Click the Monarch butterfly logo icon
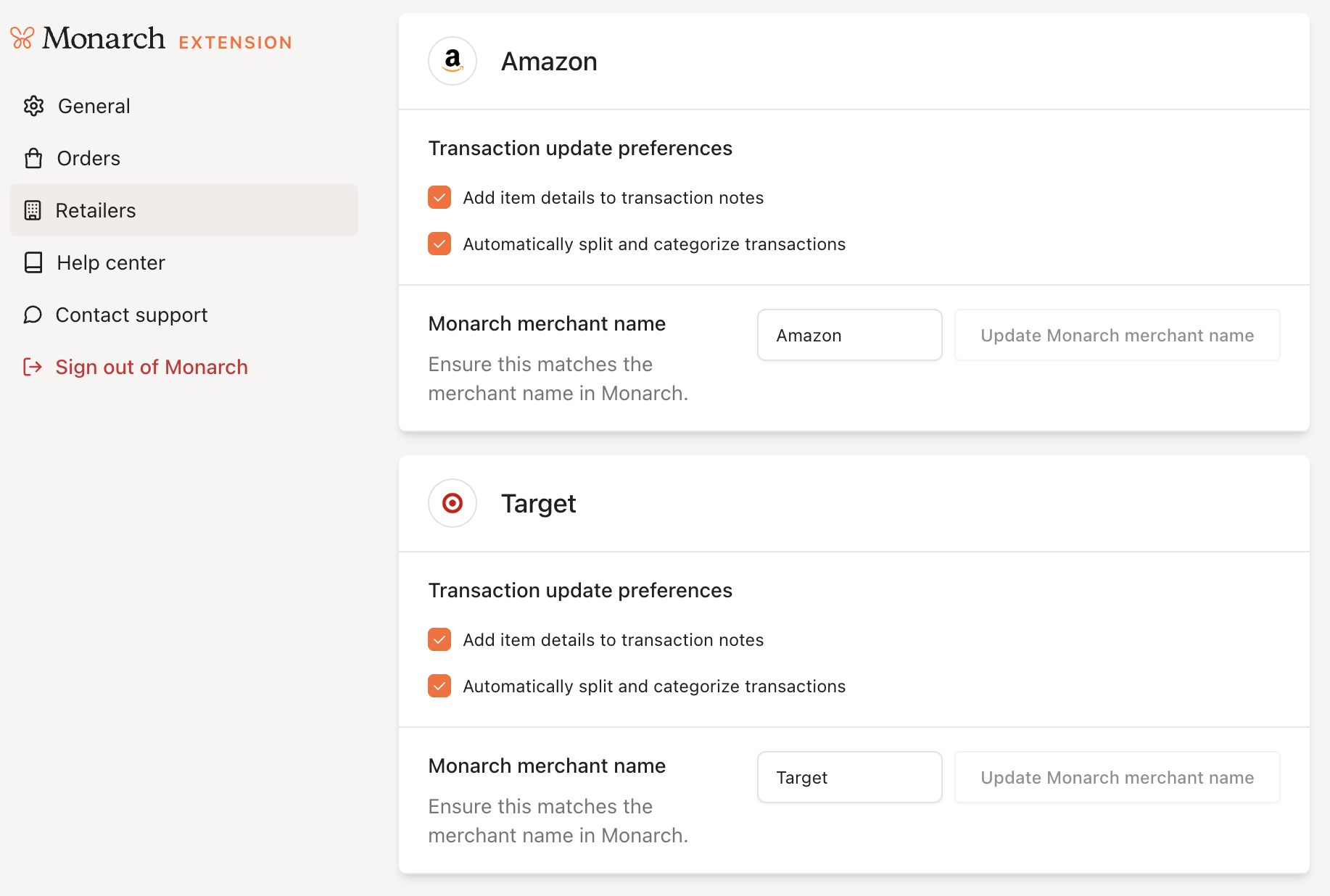This screenshot has height=896, width=1330. pos(22,38)
